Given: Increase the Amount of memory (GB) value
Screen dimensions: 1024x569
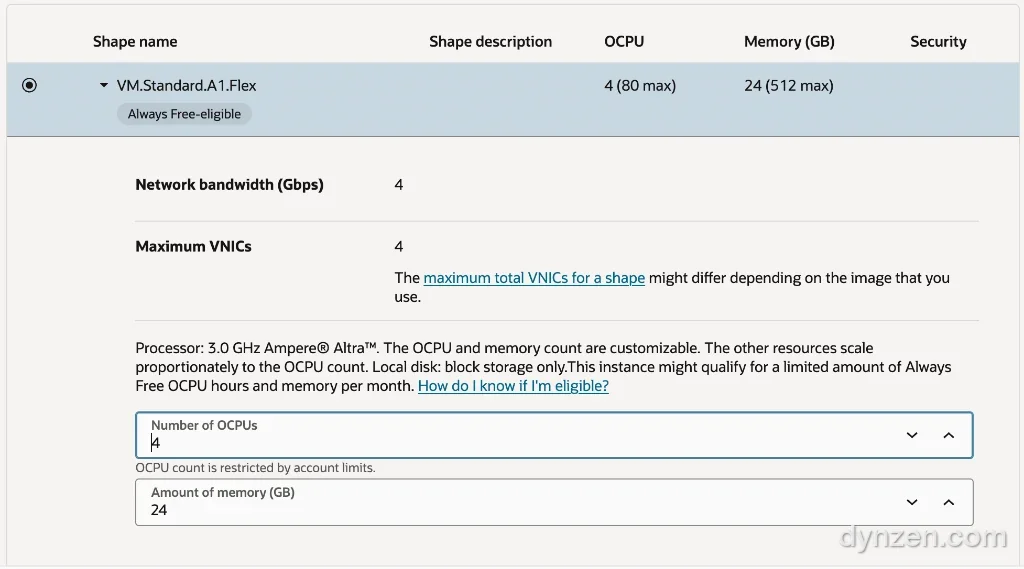Looking at the screenshot, I should pos(949,502).
